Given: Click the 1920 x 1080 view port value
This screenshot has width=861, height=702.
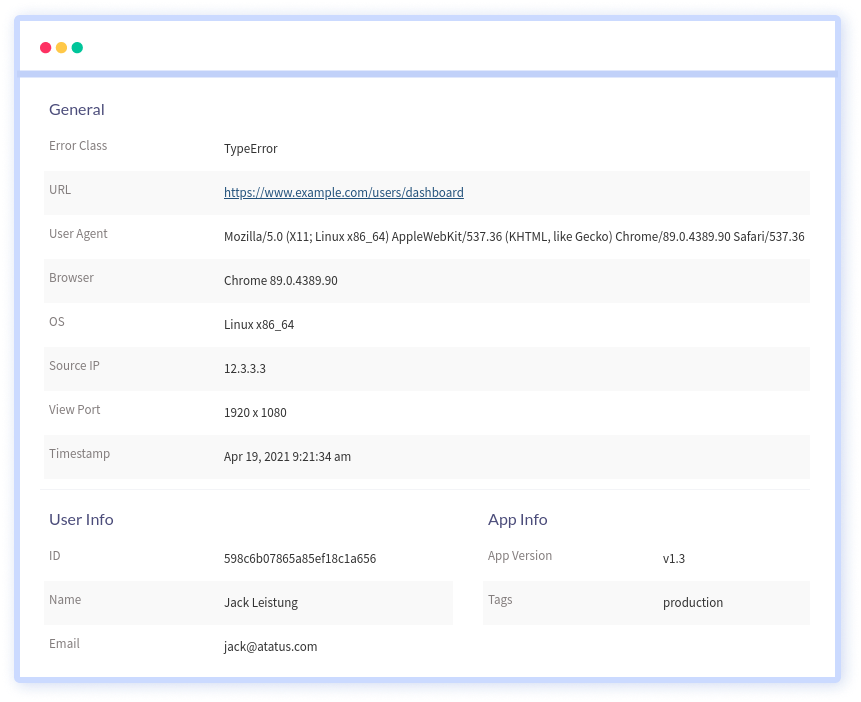Looking at the screenshot, I should click(255, 413).
